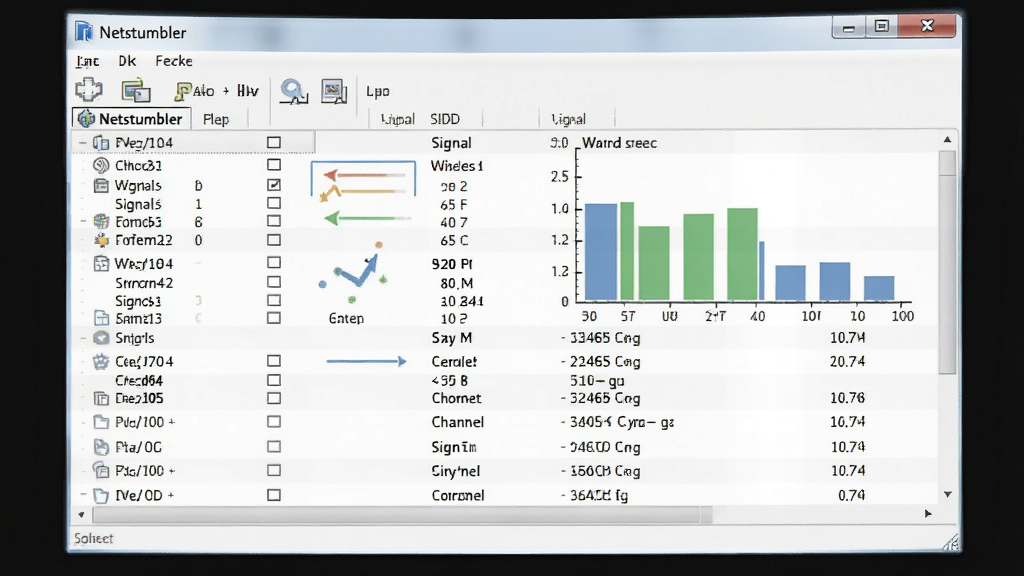
Task: Click the icon beside Pto/100 row
Action: tap(101, 470)
